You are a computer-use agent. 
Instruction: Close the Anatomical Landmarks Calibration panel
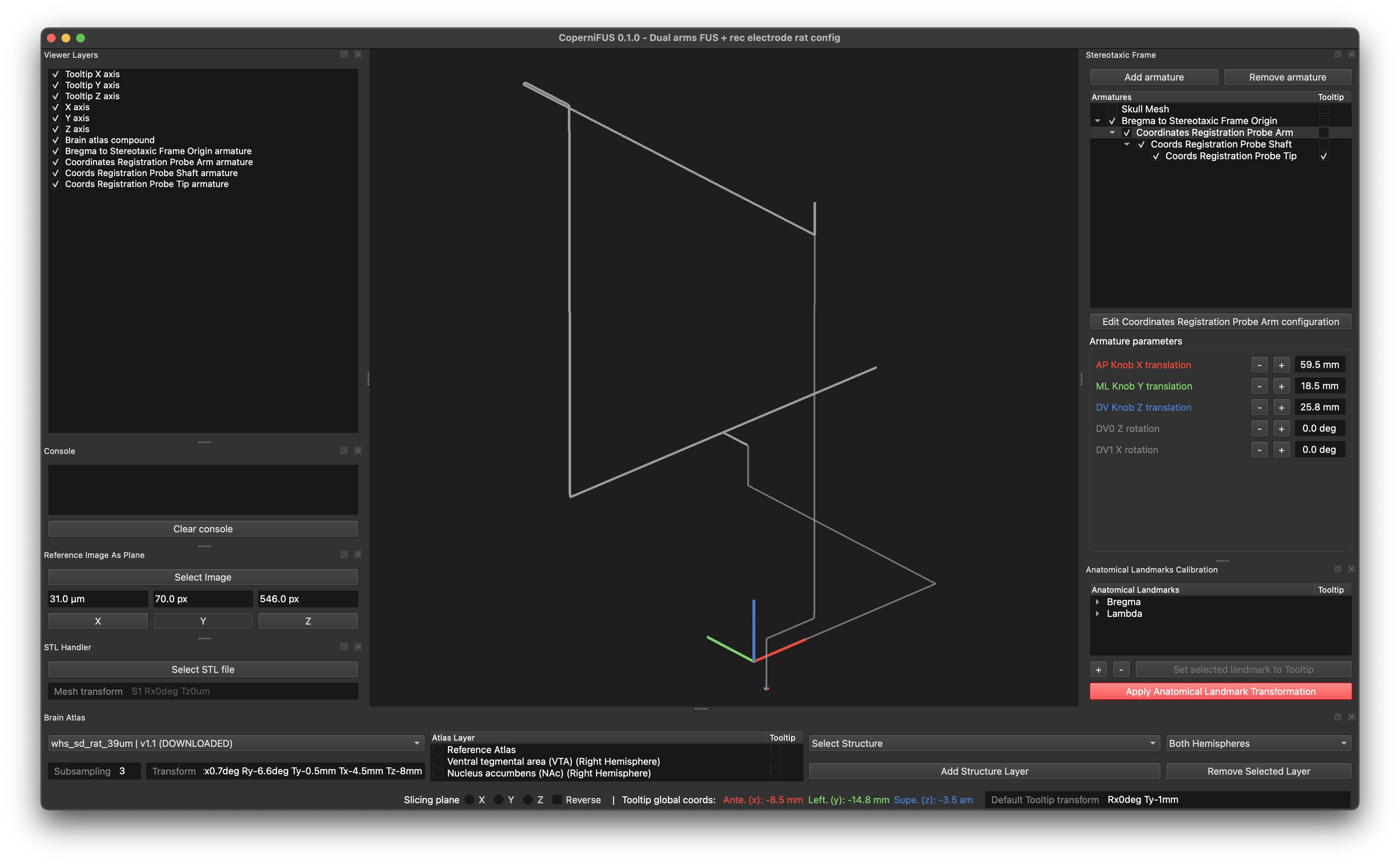click(x=1351, y=569)
